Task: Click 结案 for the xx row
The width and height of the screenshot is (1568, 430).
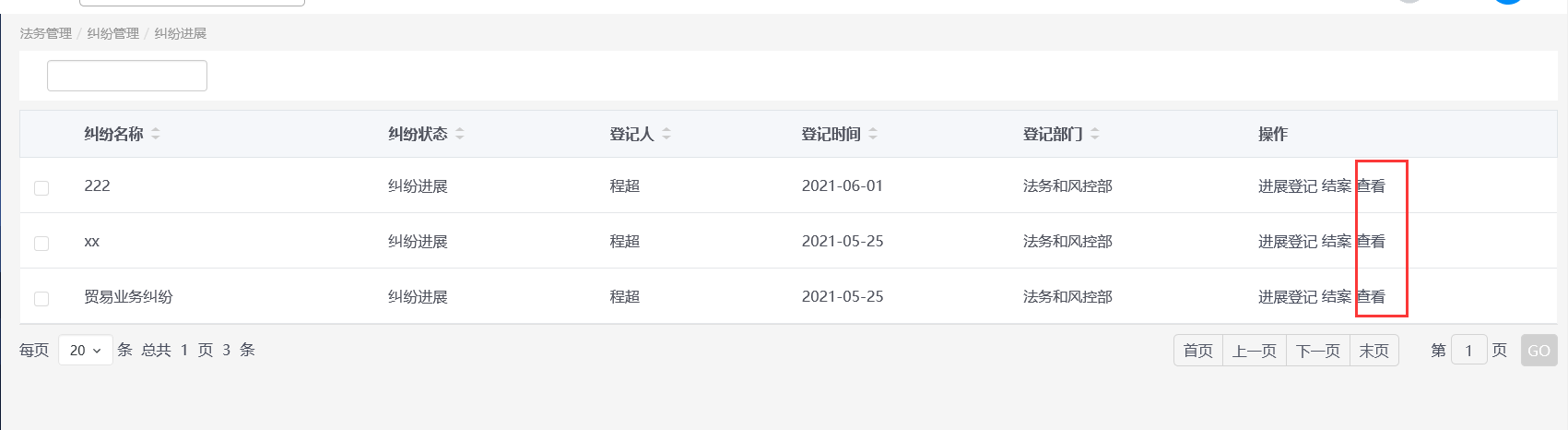Action: pos(1337,242)
